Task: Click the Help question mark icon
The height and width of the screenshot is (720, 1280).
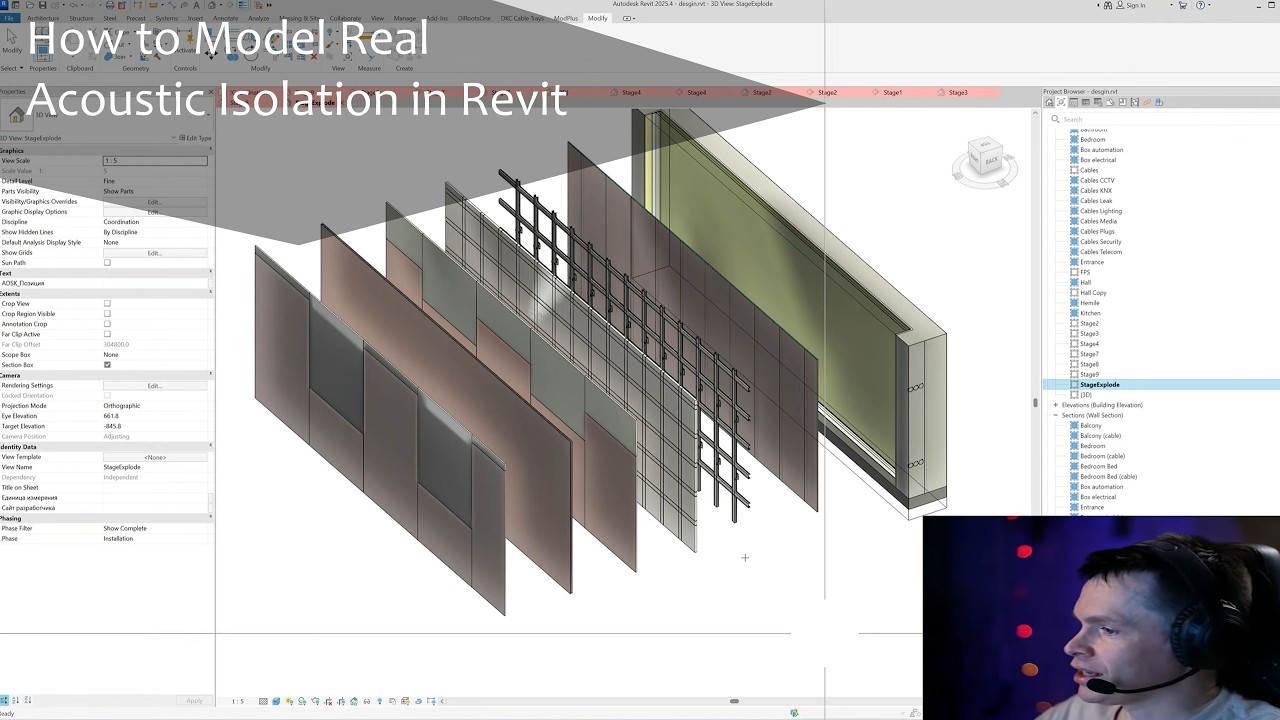Action: [1201, 5]
